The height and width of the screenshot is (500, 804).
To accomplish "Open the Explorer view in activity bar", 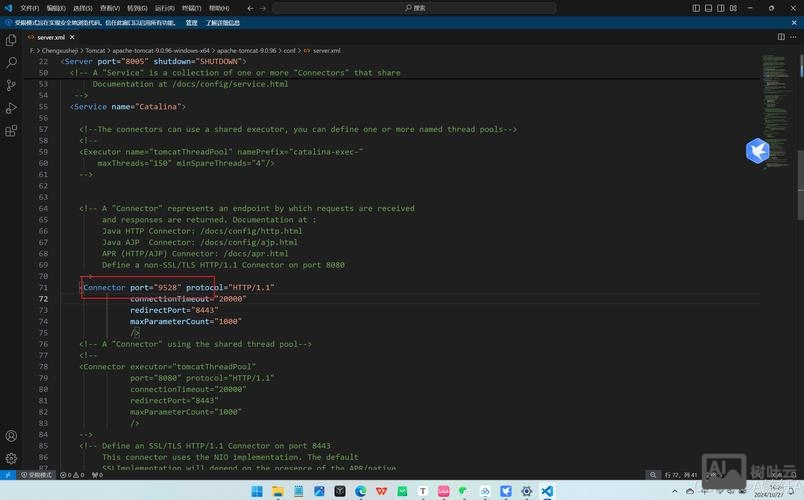I will (x=11, y=41).
